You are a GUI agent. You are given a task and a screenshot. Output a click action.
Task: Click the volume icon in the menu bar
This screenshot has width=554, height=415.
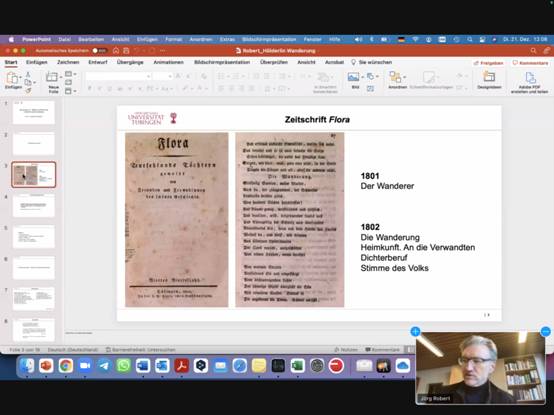[x=358, y=40]
